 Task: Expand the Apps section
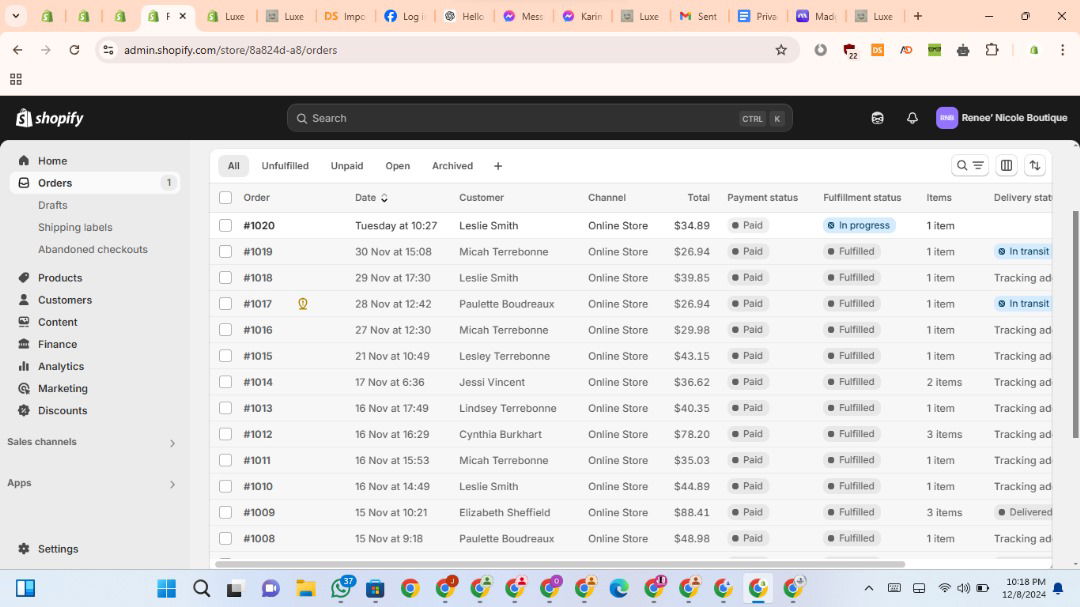tap(172, 484)
